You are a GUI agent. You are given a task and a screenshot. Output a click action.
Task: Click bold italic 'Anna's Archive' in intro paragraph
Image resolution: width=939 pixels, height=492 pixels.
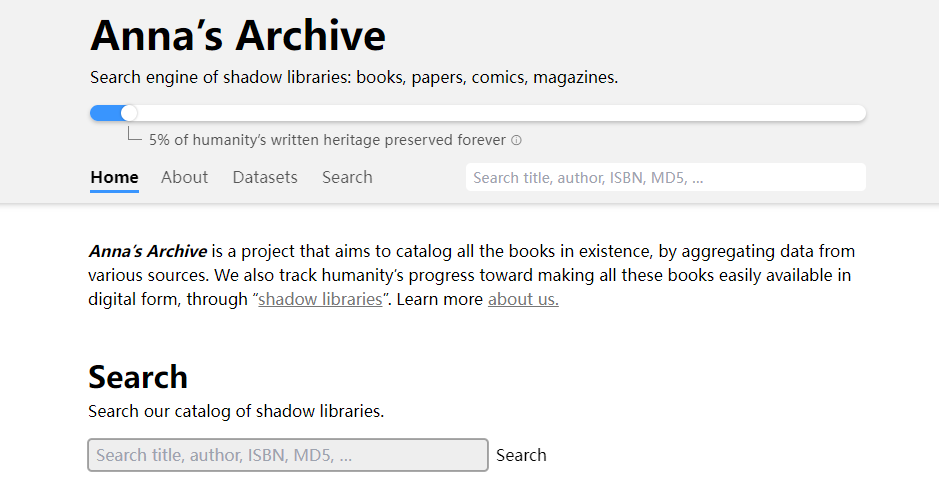click(148, 251)
